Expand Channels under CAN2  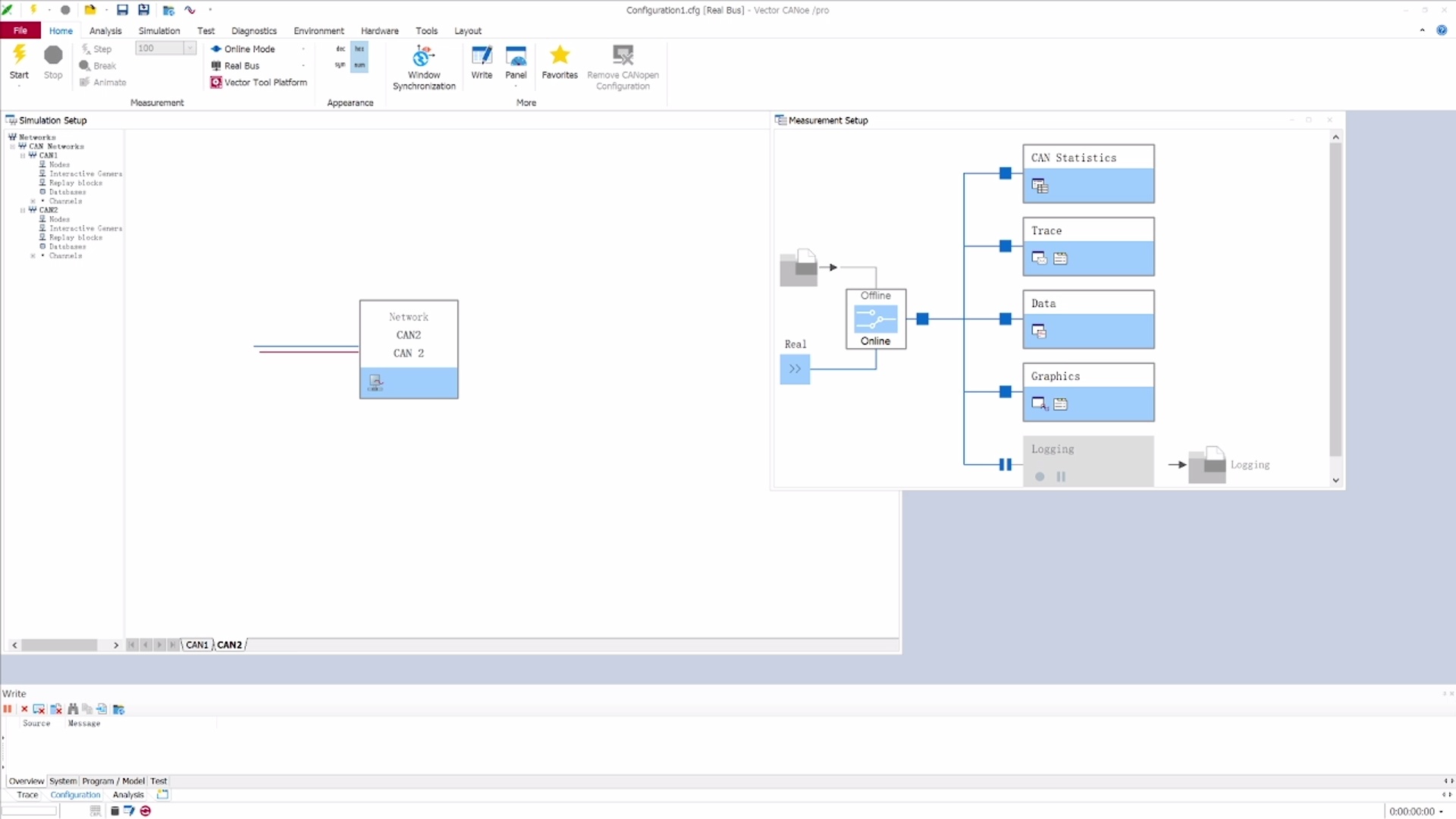pos(33,256)
